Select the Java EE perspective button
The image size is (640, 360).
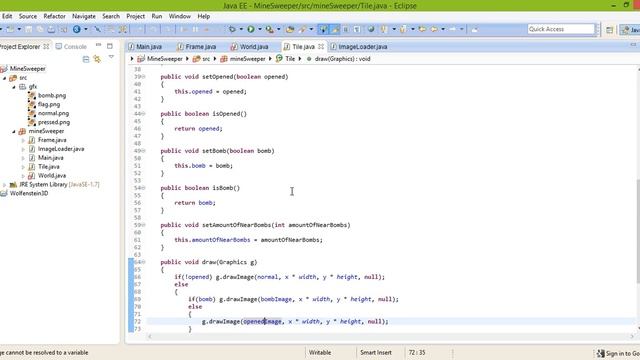tap(630, 30)
